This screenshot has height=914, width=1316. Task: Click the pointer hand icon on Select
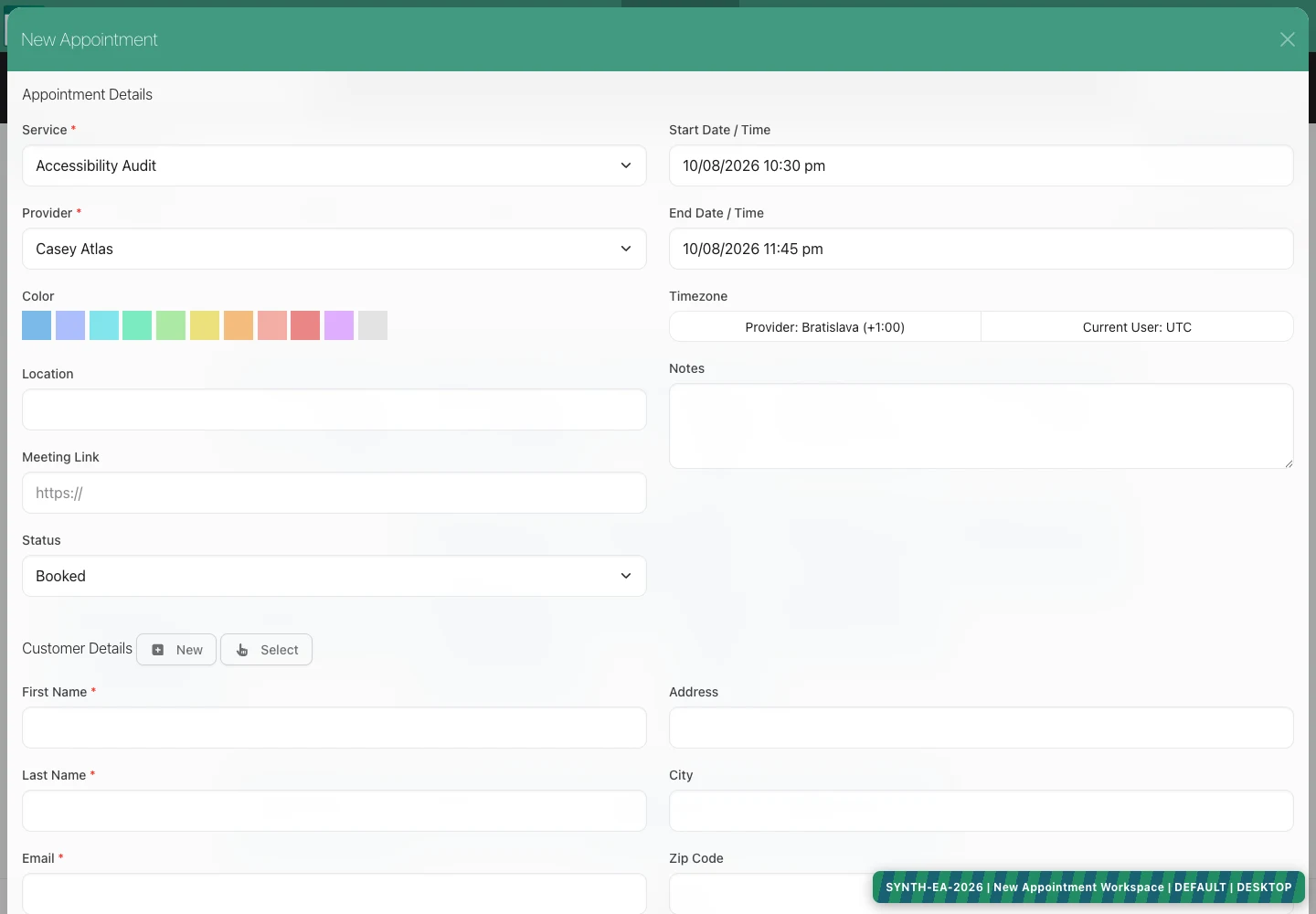[242, 650]
